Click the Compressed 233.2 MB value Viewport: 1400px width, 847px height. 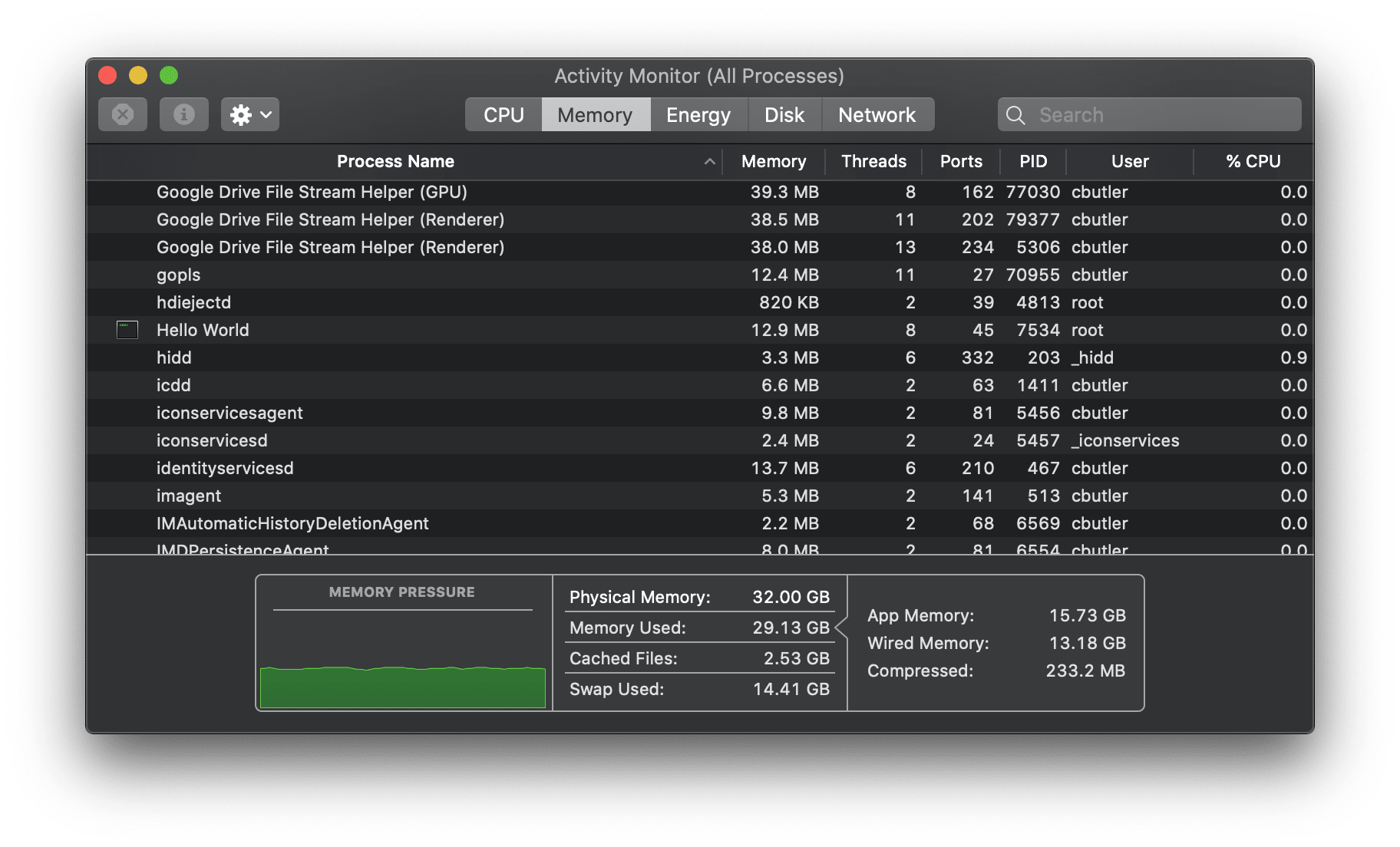coord(1085,671)
